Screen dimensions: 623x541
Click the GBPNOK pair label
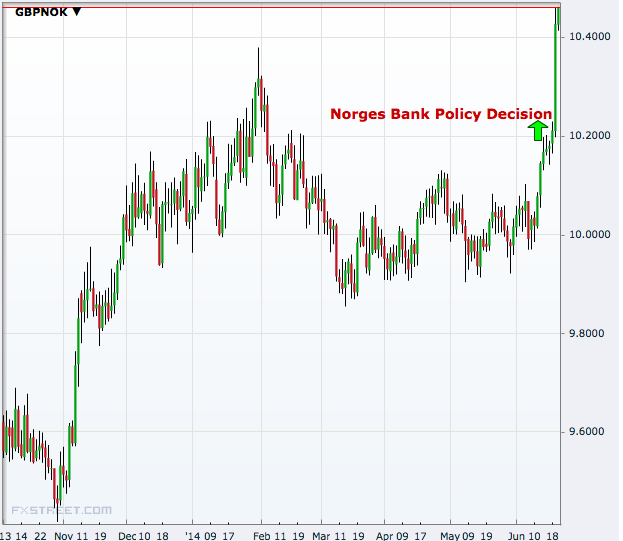click(x=41, y=12)
